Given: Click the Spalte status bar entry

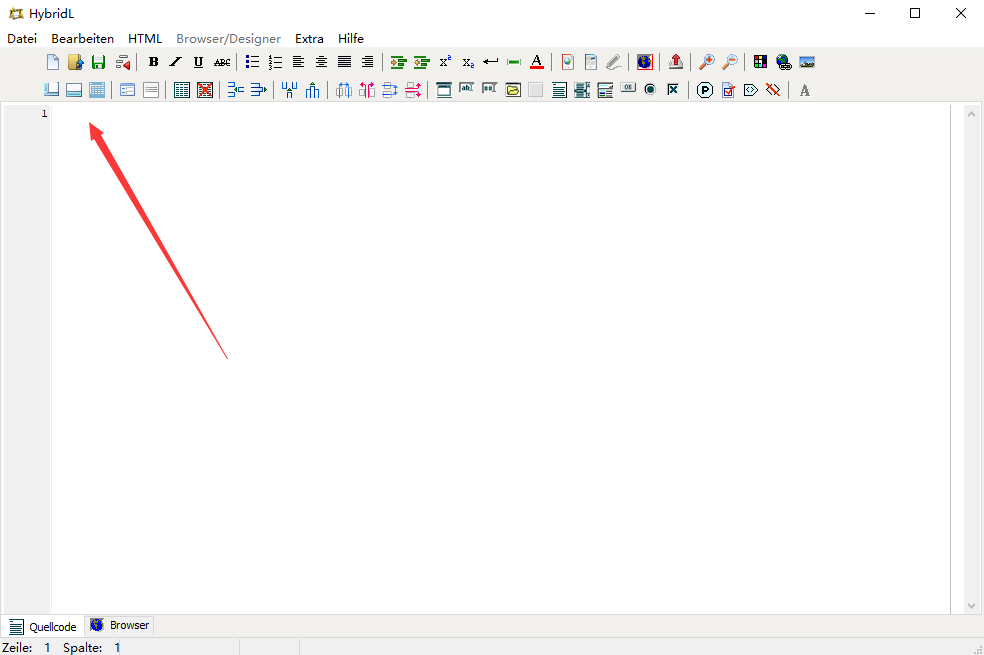Looking at the screenshot, I should coord(92,647).
